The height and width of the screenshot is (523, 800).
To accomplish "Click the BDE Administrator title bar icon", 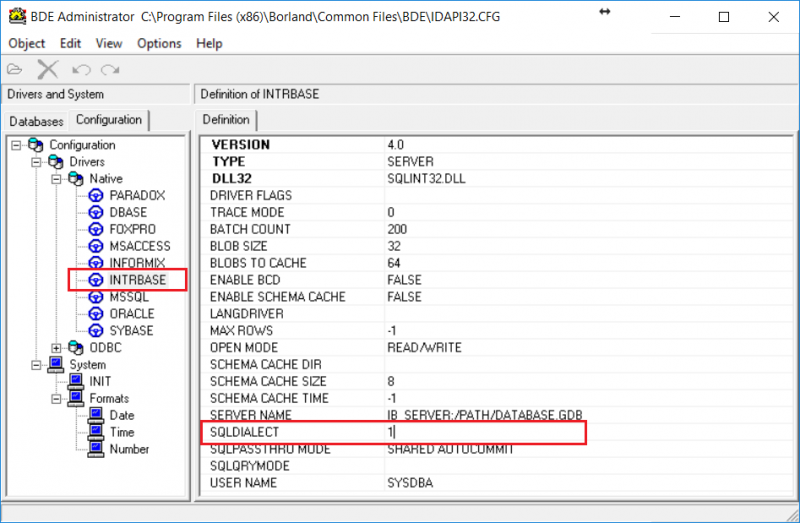I will coord(17,16).
